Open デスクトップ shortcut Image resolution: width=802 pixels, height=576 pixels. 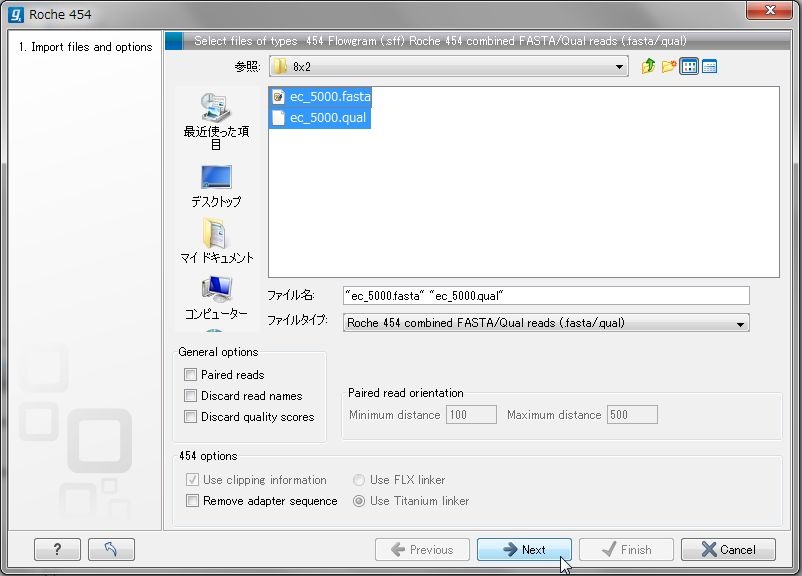[x=216, y=186]
